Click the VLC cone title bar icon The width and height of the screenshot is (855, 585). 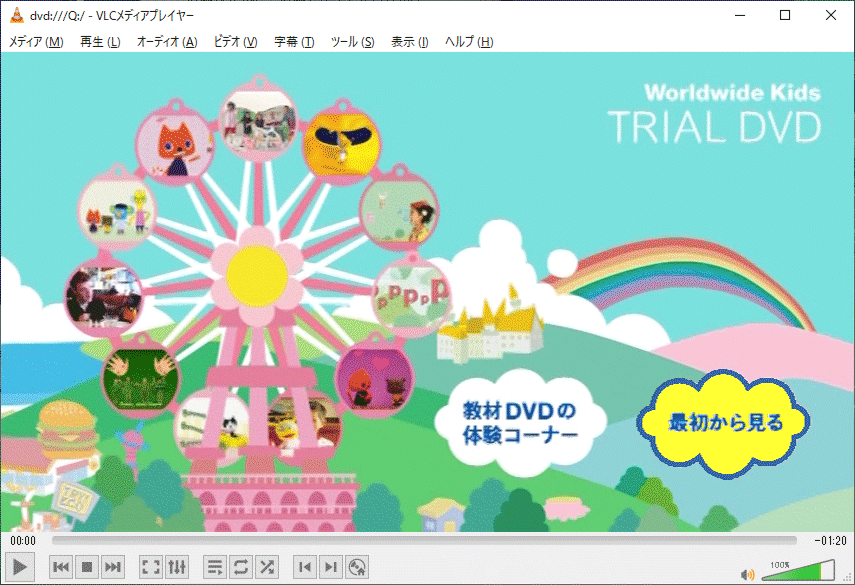(x=16, y=15)
